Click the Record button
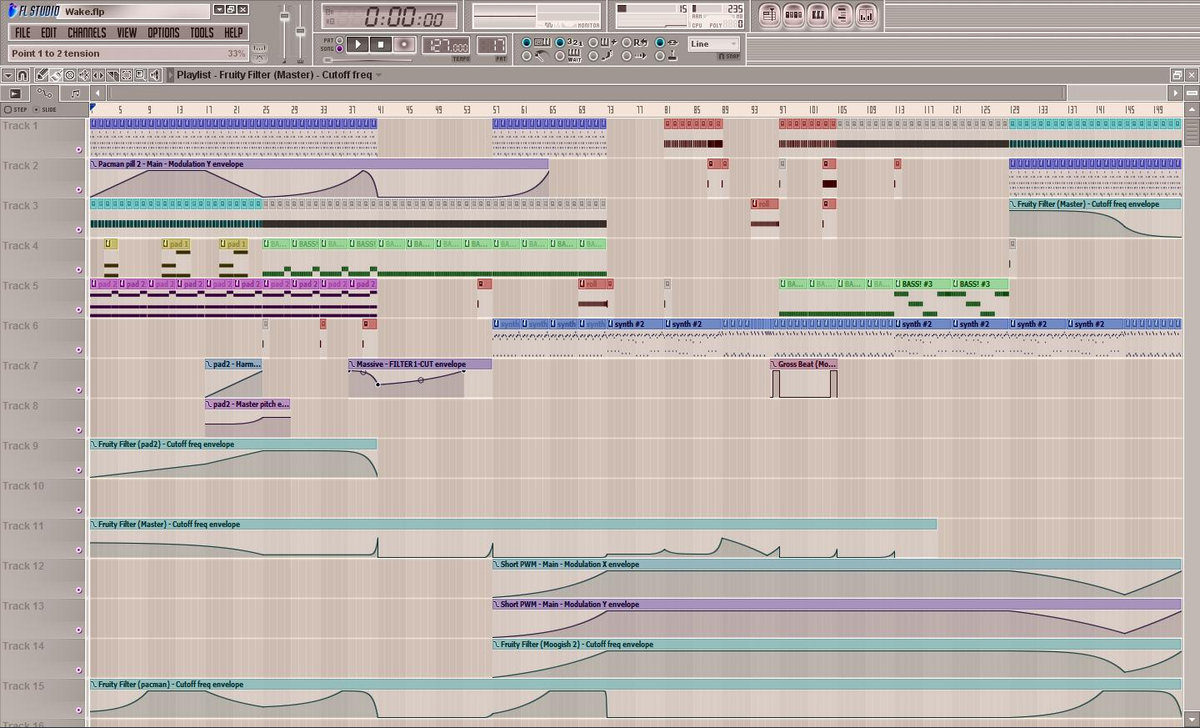 click(x=404, y=45)
